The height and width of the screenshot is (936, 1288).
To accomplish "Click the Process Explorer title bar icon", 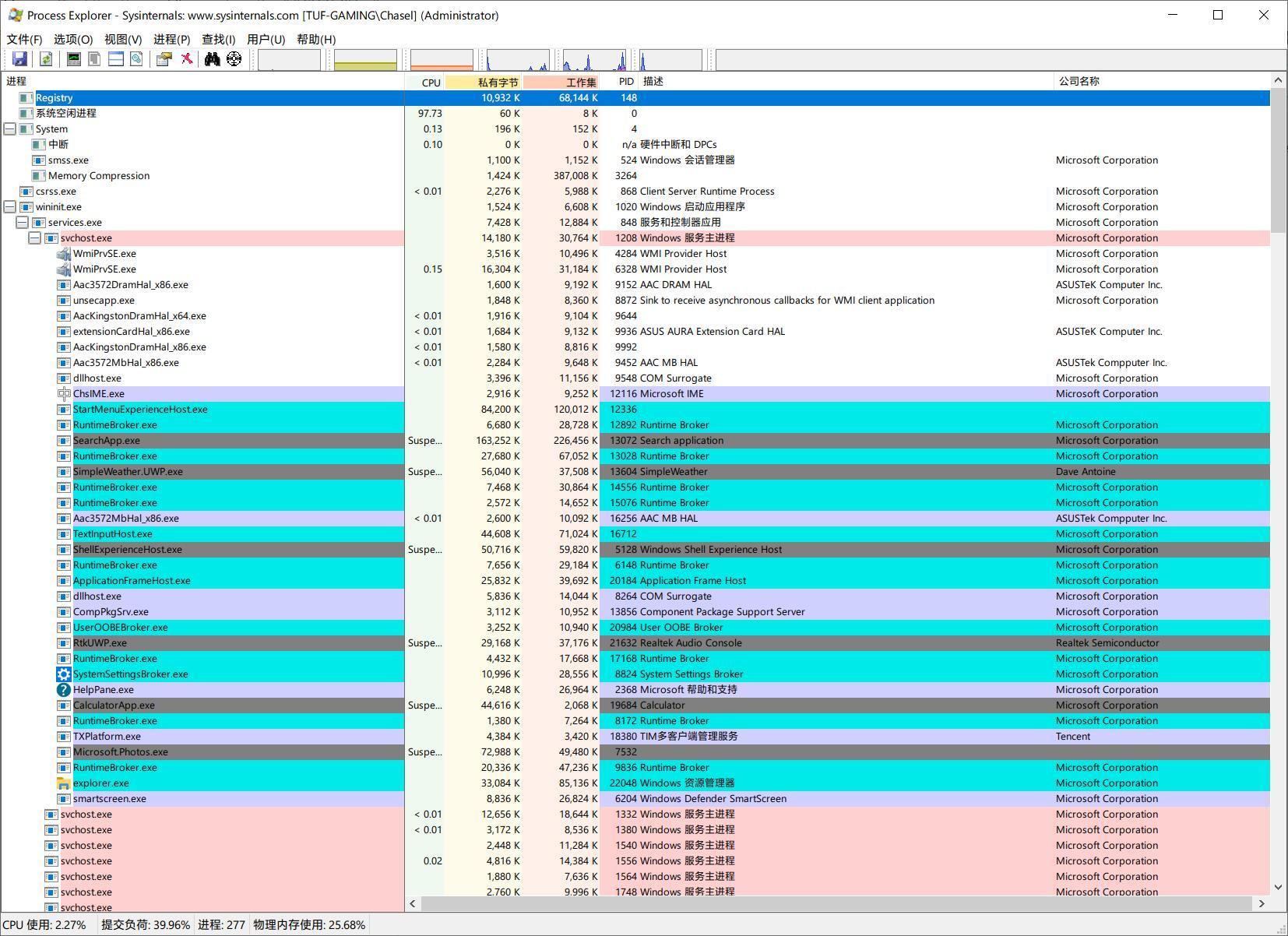I will (16, 15).
